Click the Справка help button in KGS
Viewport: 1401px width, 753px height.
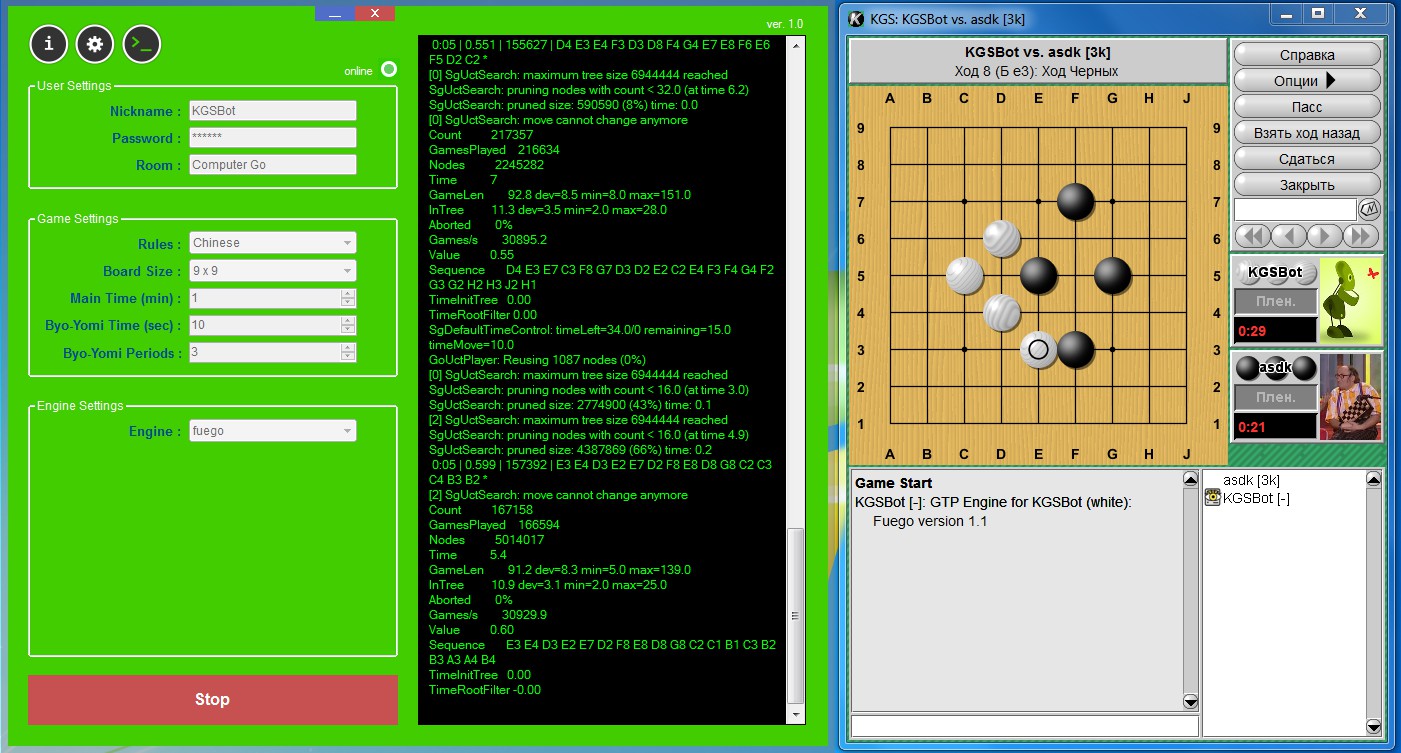(1307, 54)
